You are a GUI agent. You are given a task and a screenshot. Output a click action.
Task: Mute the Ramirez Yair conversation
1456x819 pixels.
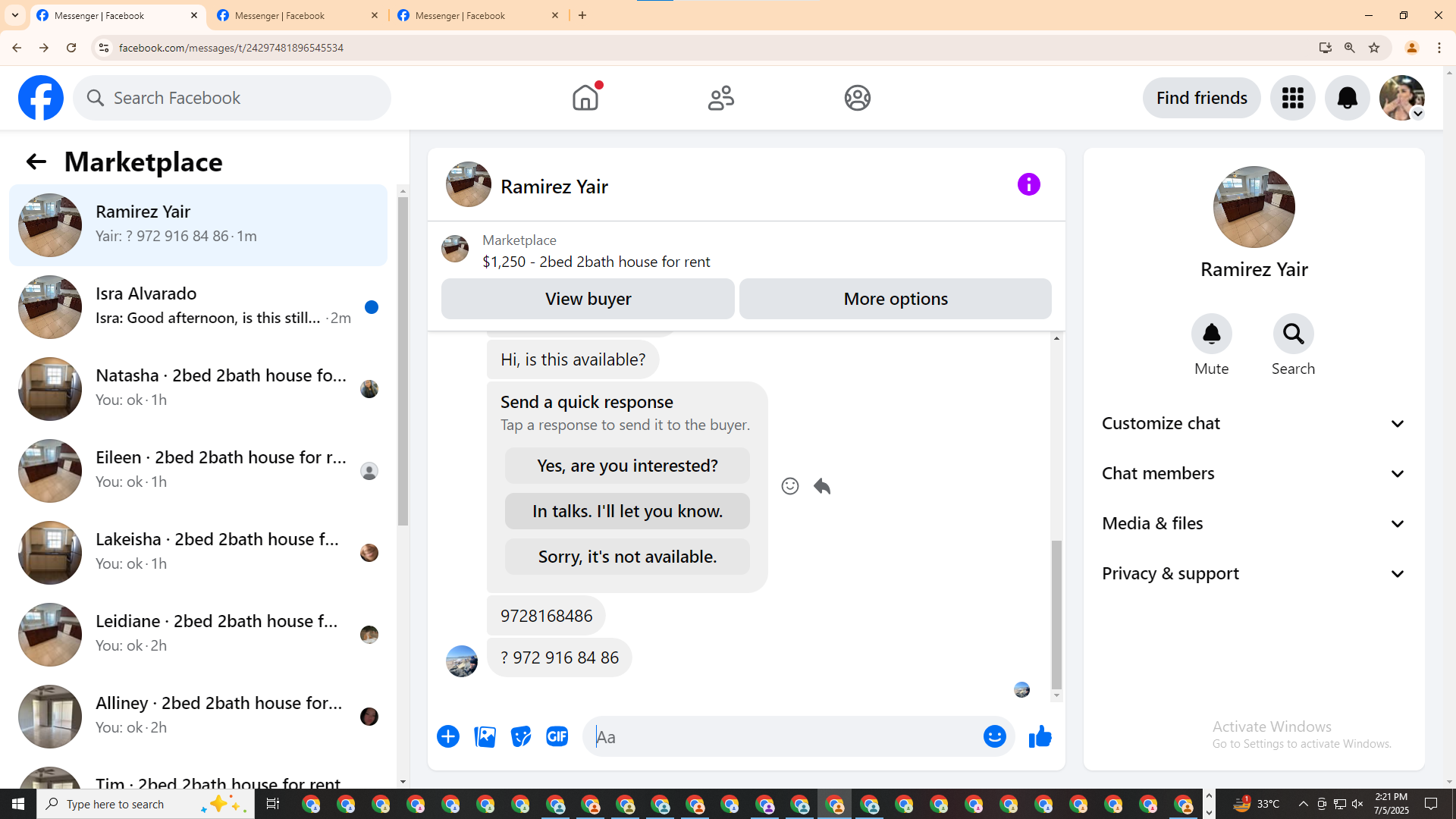1211,334
